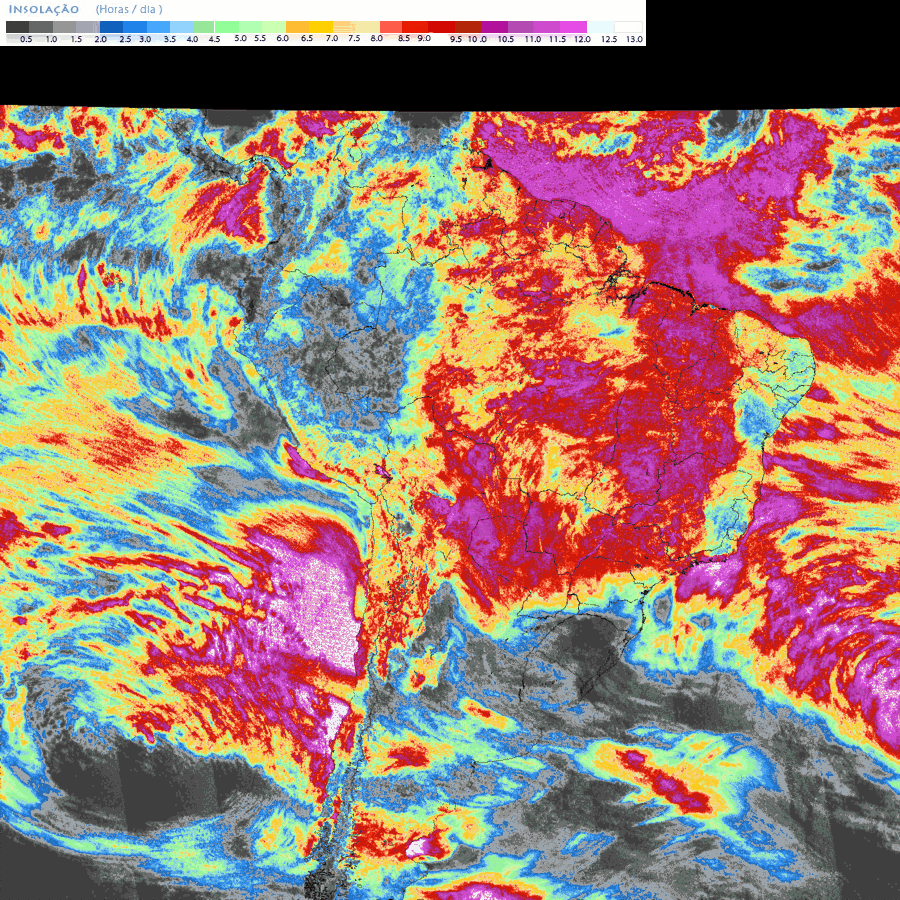The width and height of the screenshot is (900, 900).
Task: Click the 0.5 legend value
Action: click(26, 39)
